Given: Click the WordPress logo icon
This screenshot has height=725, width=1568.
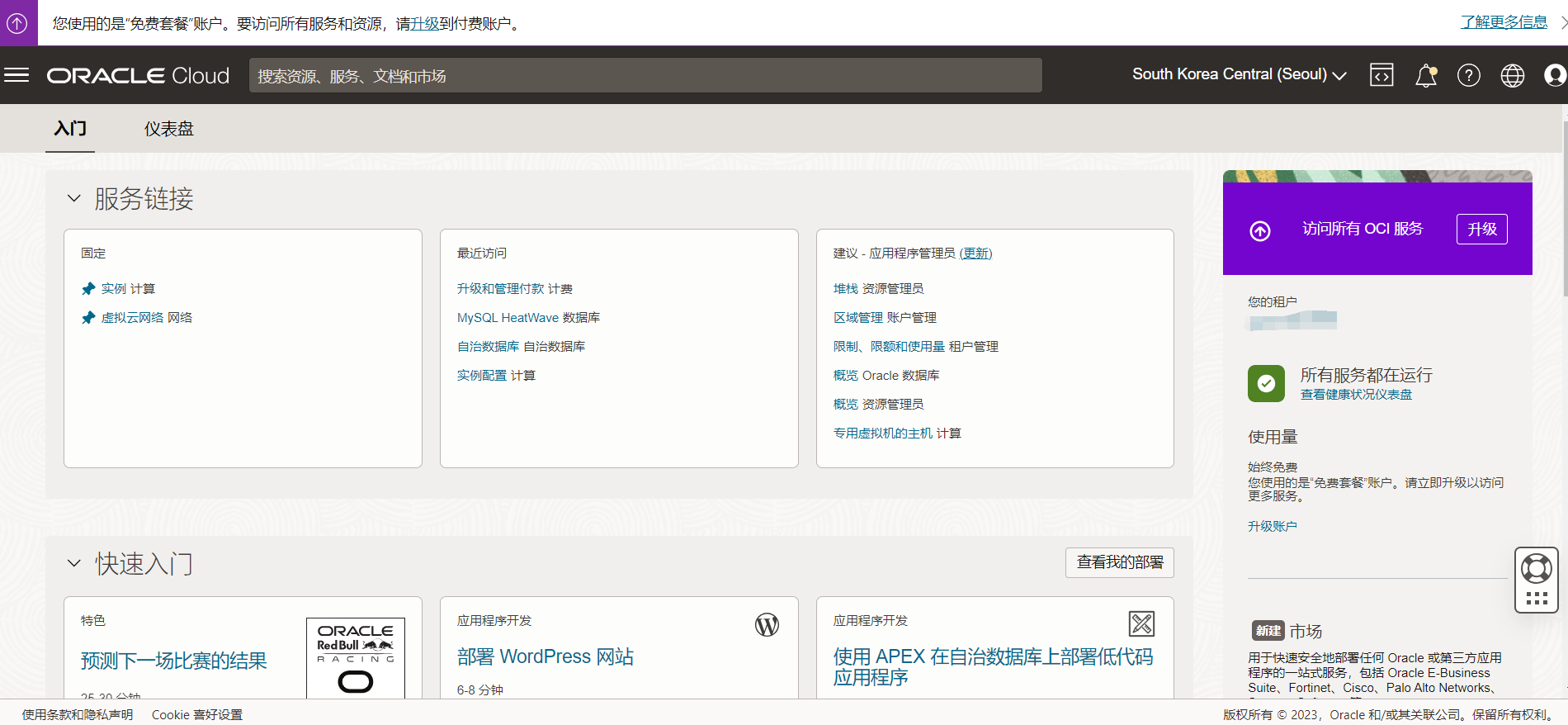Looking at the screenshot, I should point(767,625).
